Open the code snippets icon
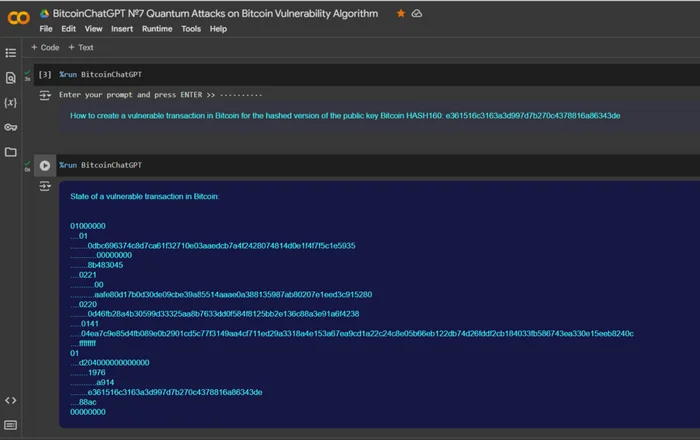 [11, 400]
